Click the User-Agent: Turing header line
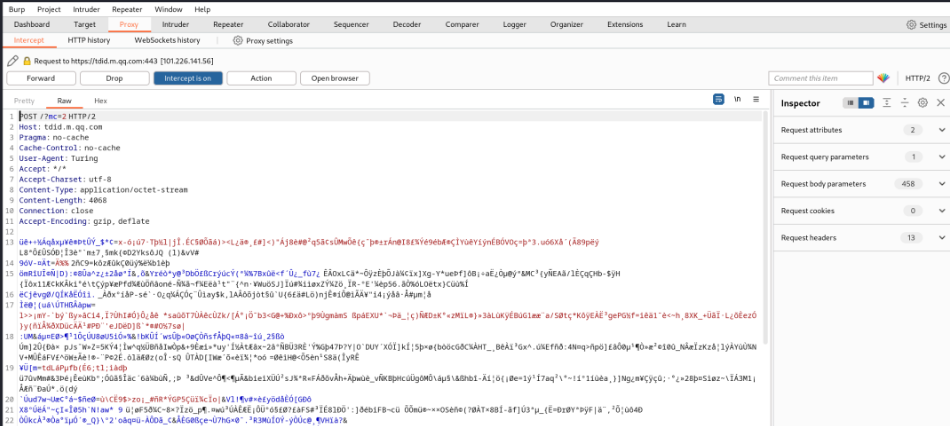Viewport: 950px width, 426px height. [x=58, y=158]
